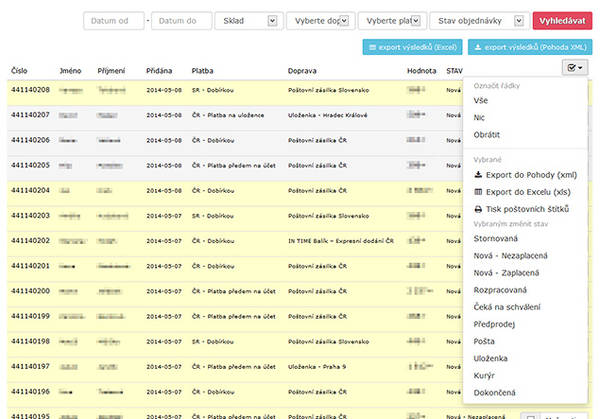This screenshot has height=419, width=600.
Task: Select order number 441140203
Action: coord(30,215)
